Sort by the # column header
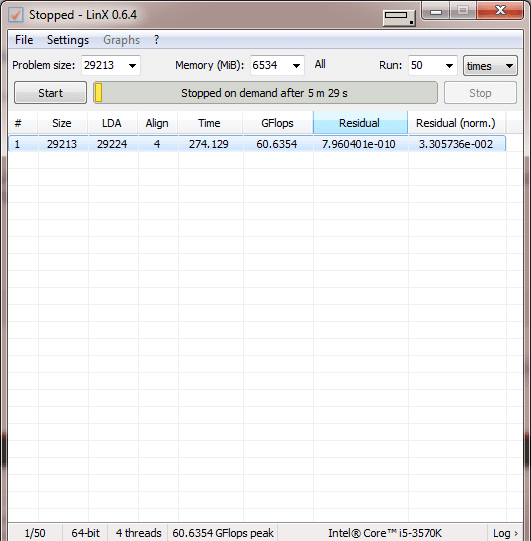Screen dimensions: 531x541 (23, 123)
